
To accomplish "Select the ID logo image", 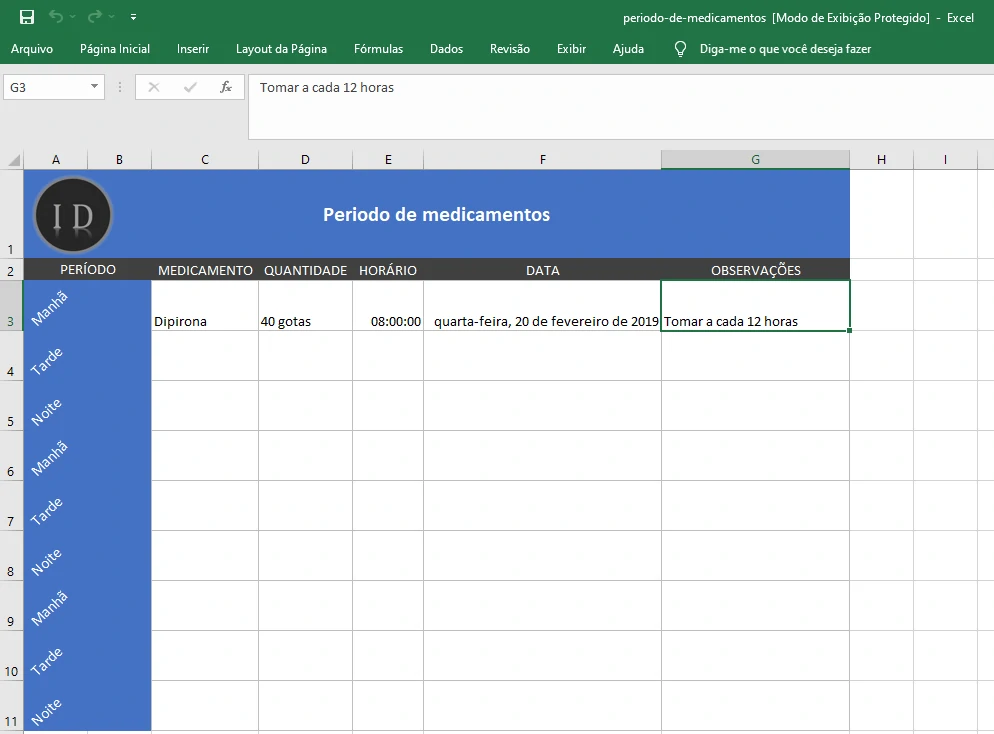I will 73,214.
